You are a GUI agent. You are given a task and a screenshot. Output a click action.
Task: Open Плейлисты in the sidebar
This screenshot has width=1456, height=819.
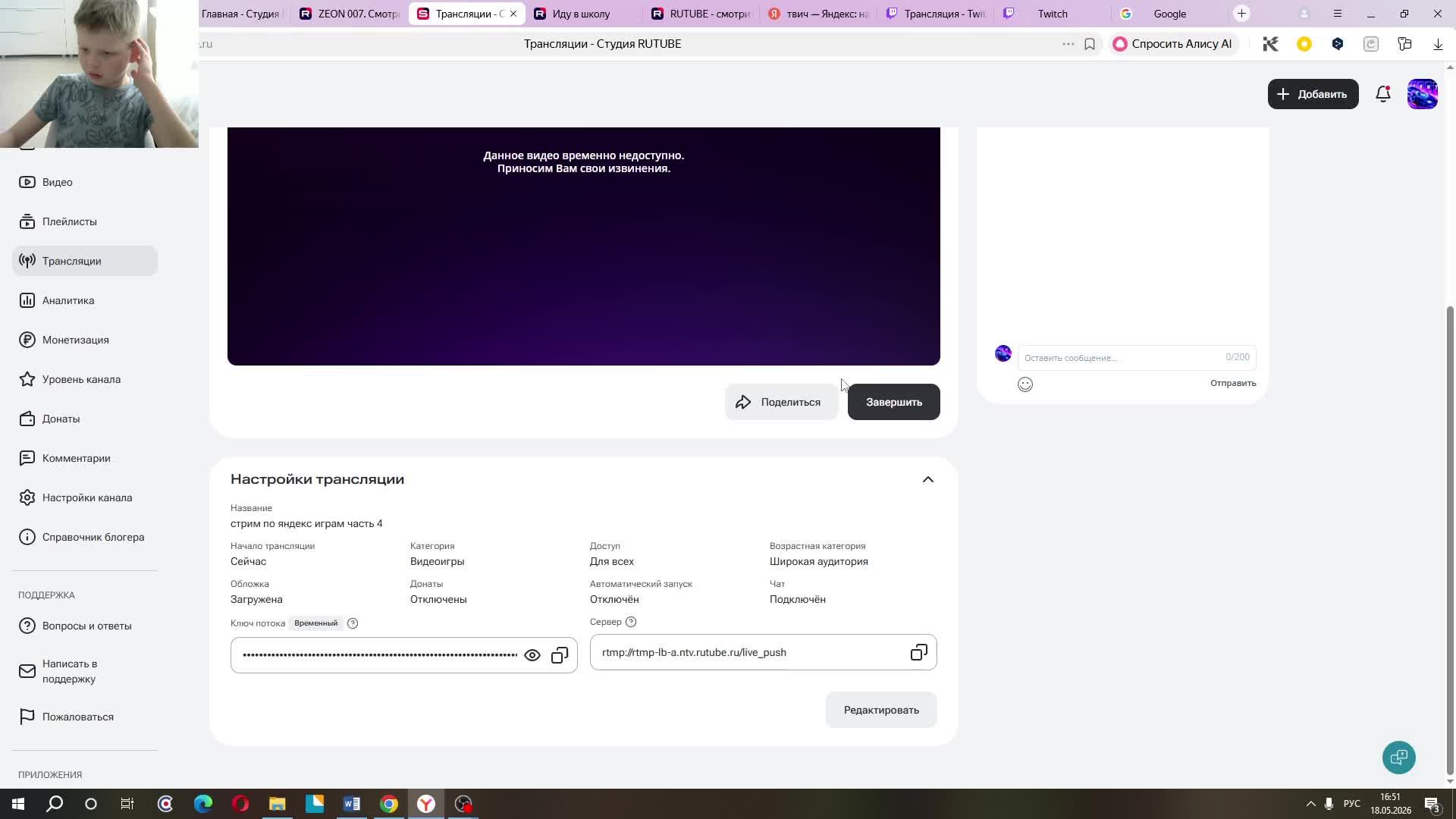pyautogui.click(x=85, y=221)
